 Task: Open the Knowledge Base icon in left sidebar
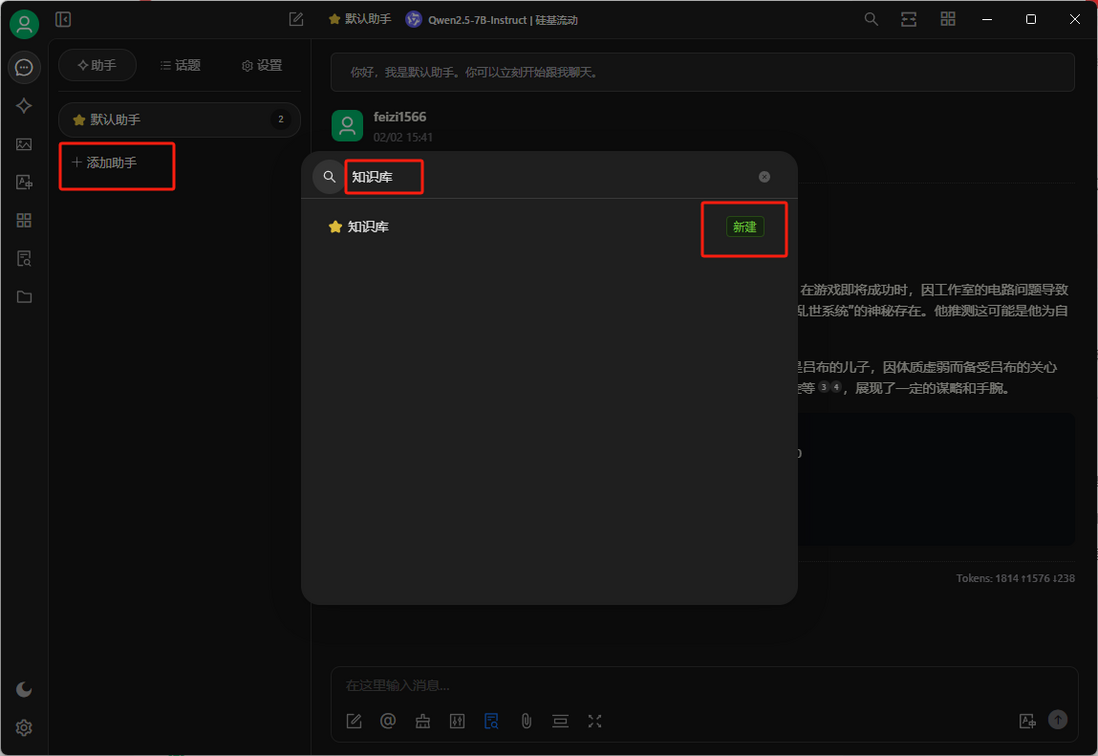(24, 259)
